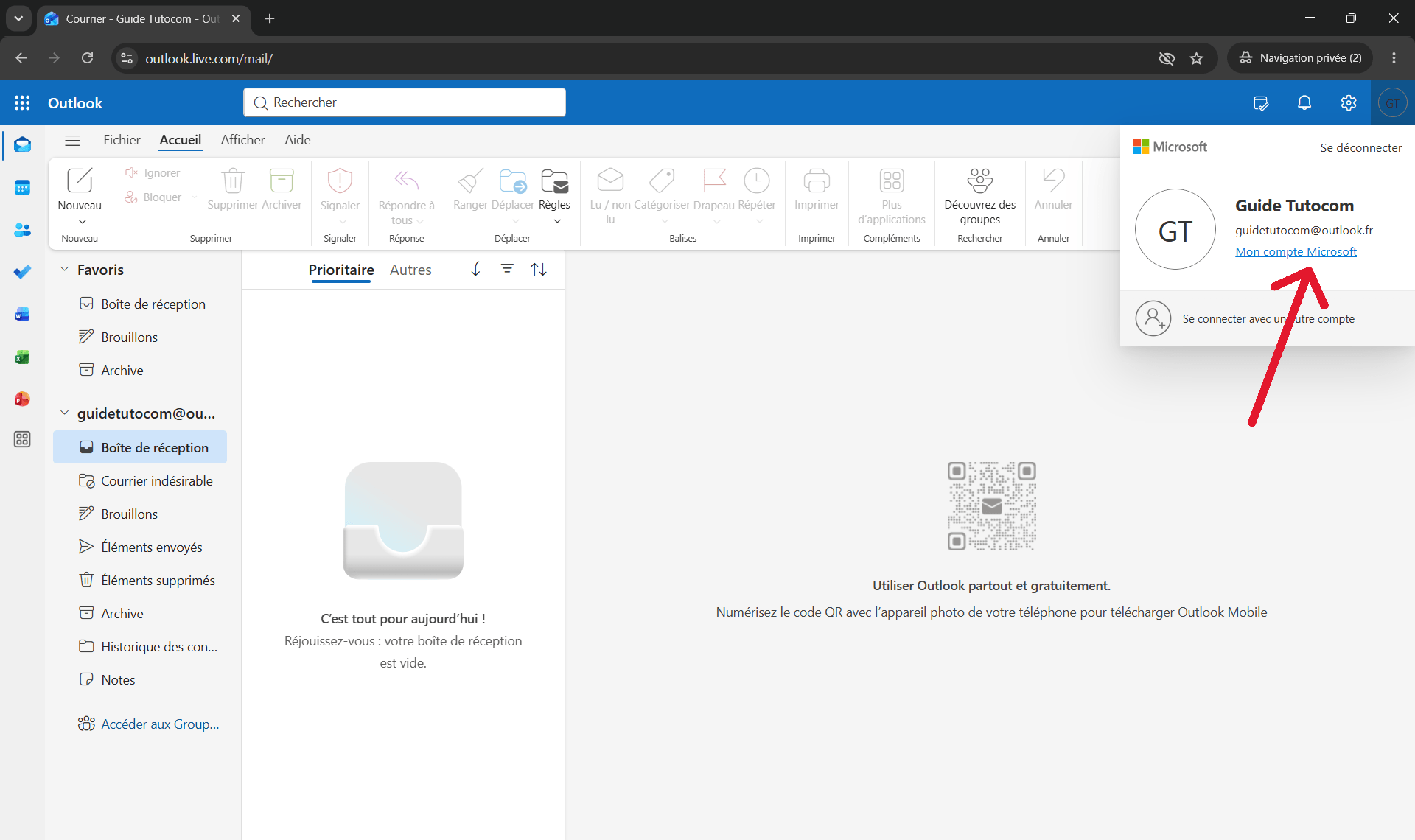This screenshot has height=840, width=1415.
Task: Open the Mon compte Microsoft link
Action: pos(1296,252)
